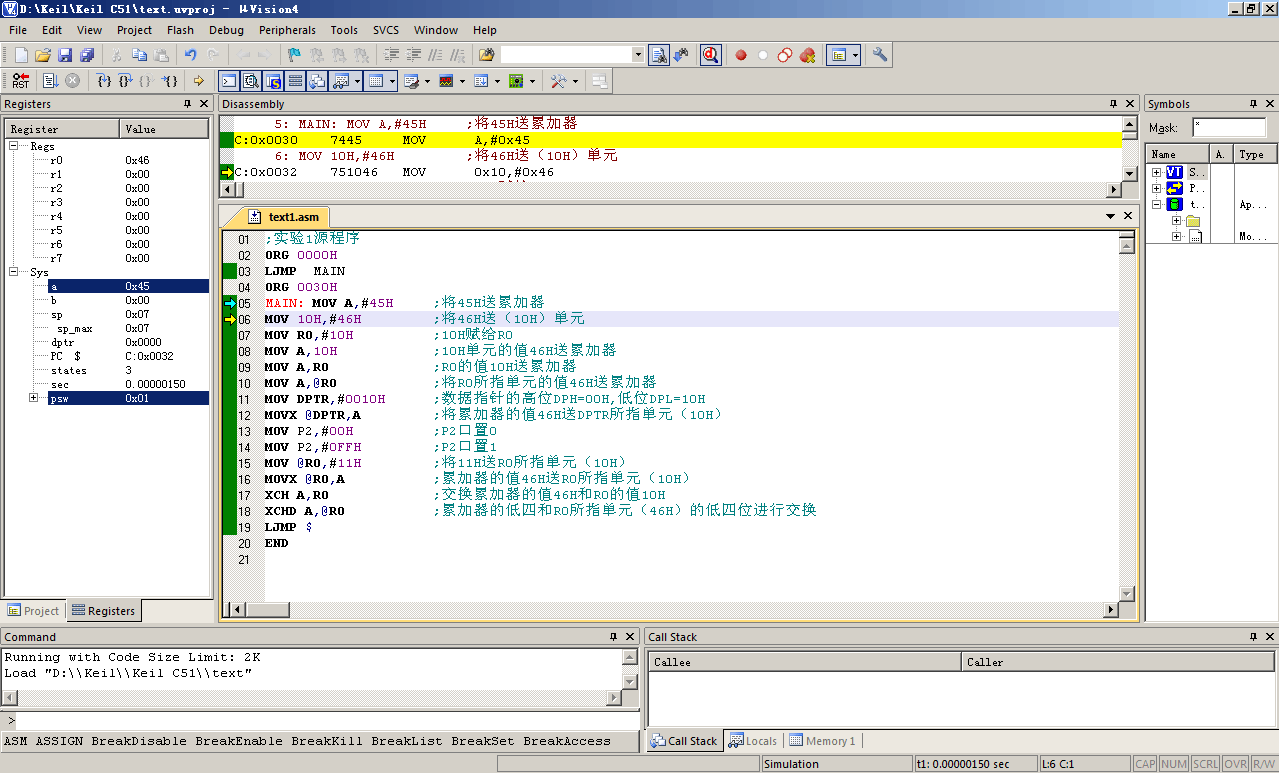
Task: Expand the psw register node
Action: [x=33, y=398]
